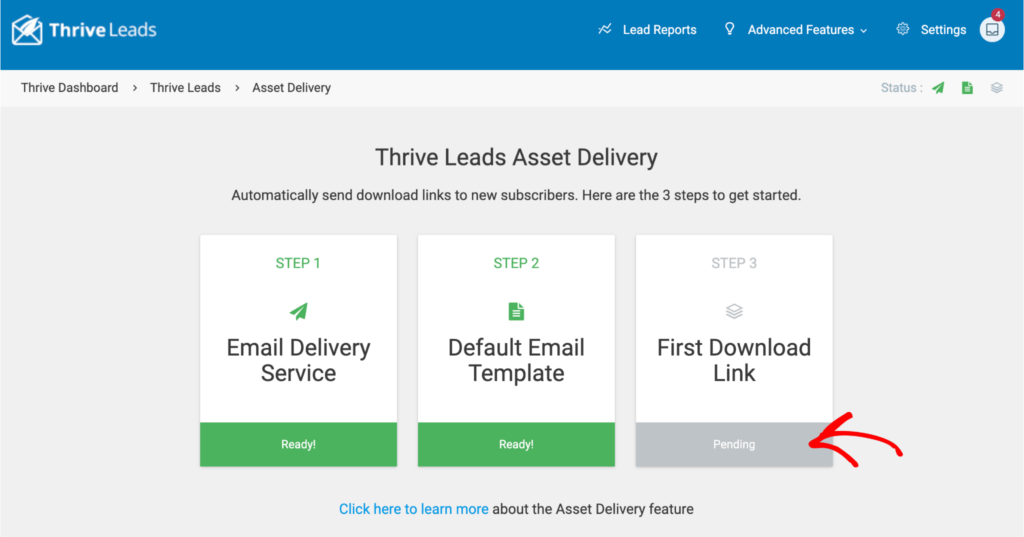Click the Ready! bar under Email Delivery Service

coord(298,444)
